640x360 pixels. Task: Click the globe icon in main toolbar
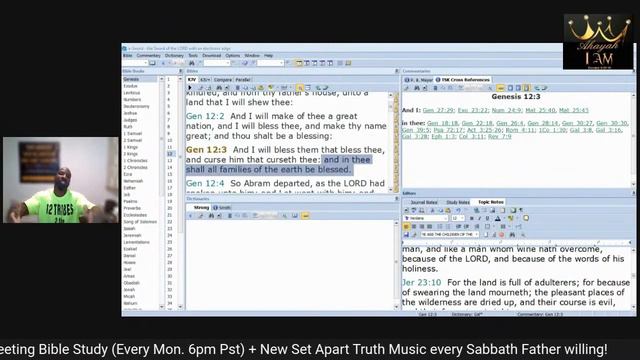point(244,63)
